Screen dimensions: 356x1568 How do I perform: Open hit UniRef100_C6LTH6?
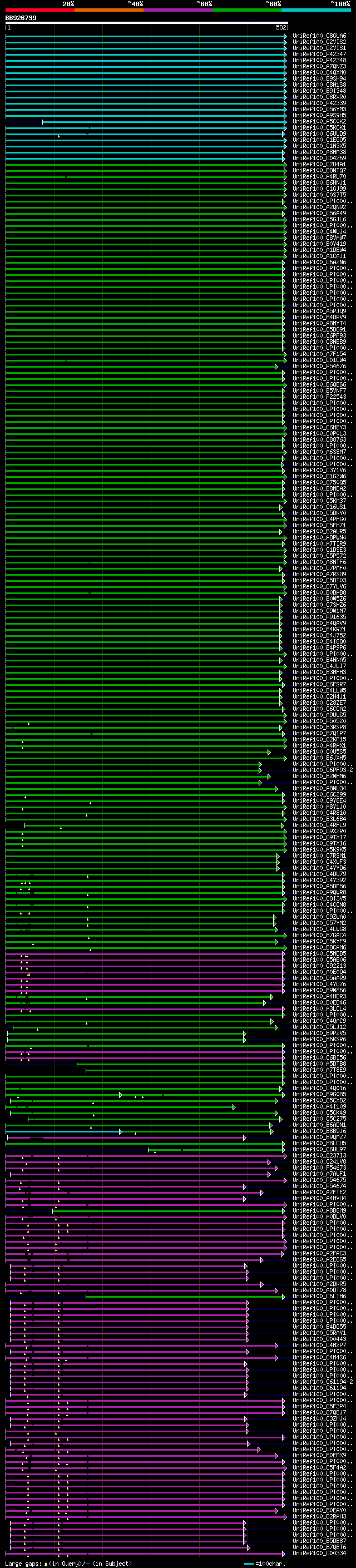[319, 1296]
